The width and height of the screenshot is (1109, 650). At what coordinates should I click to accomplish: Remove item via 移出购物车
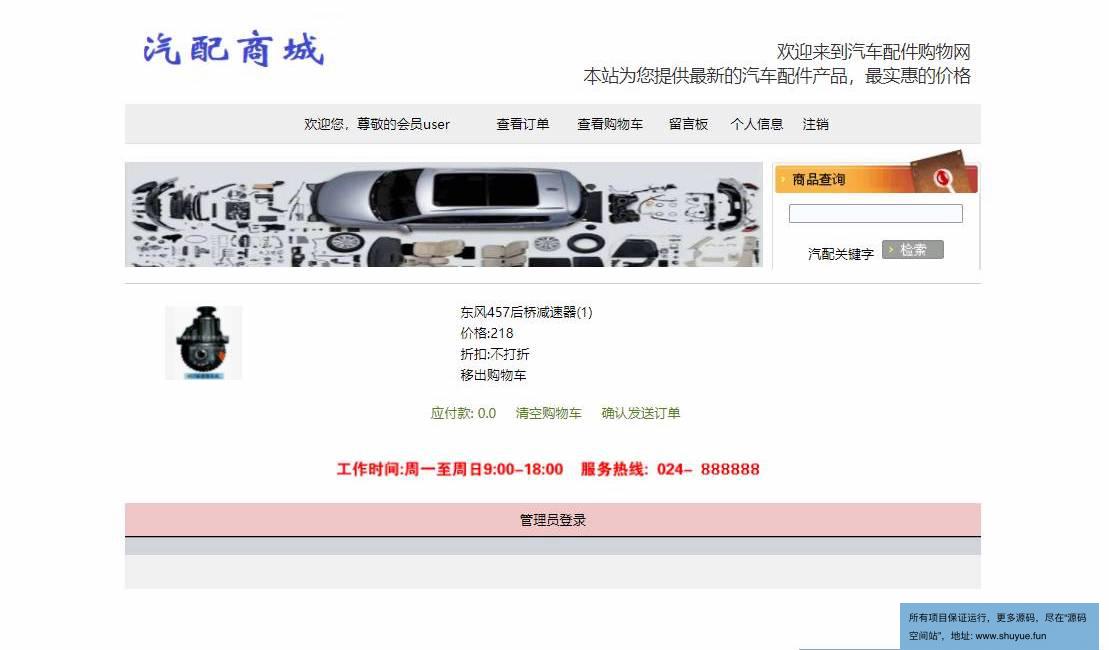(x=493, y=375)
